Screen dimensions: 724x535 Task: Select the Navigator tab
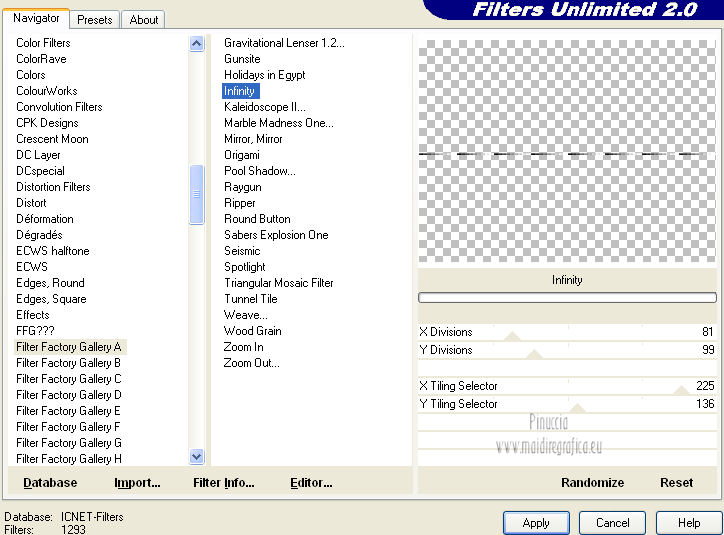point(36,18)
